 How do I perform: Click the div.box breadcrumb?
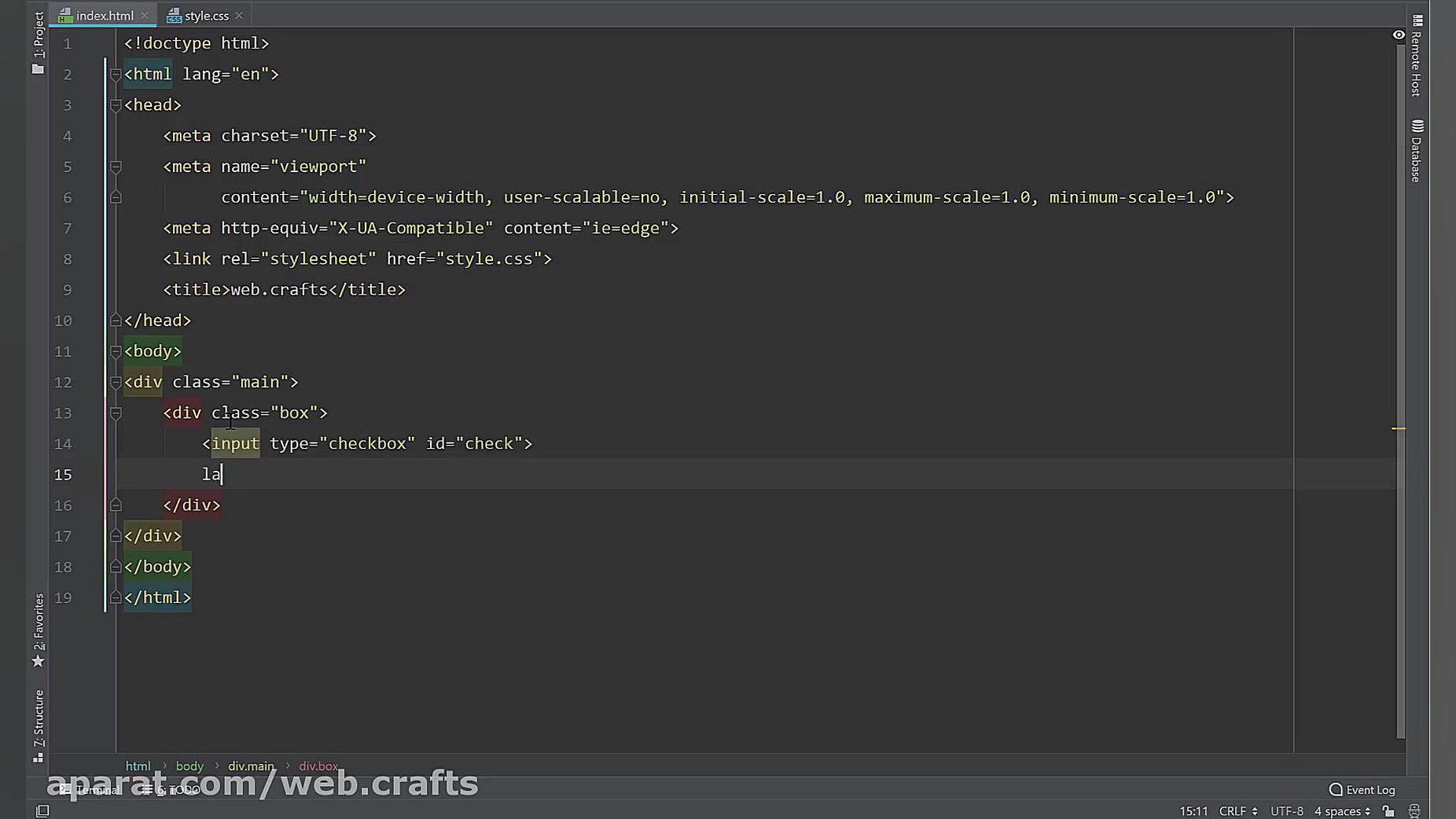tap(318, 766)
